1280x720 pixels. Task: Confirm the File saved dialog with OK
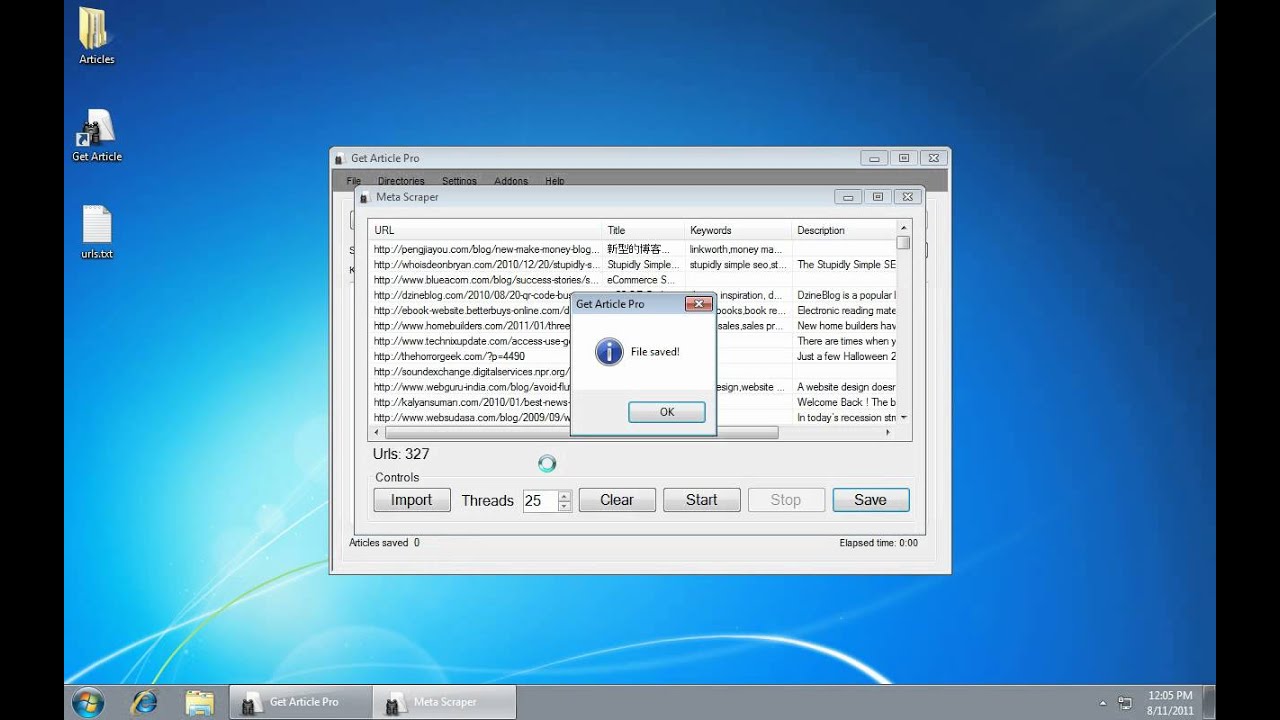667,412
